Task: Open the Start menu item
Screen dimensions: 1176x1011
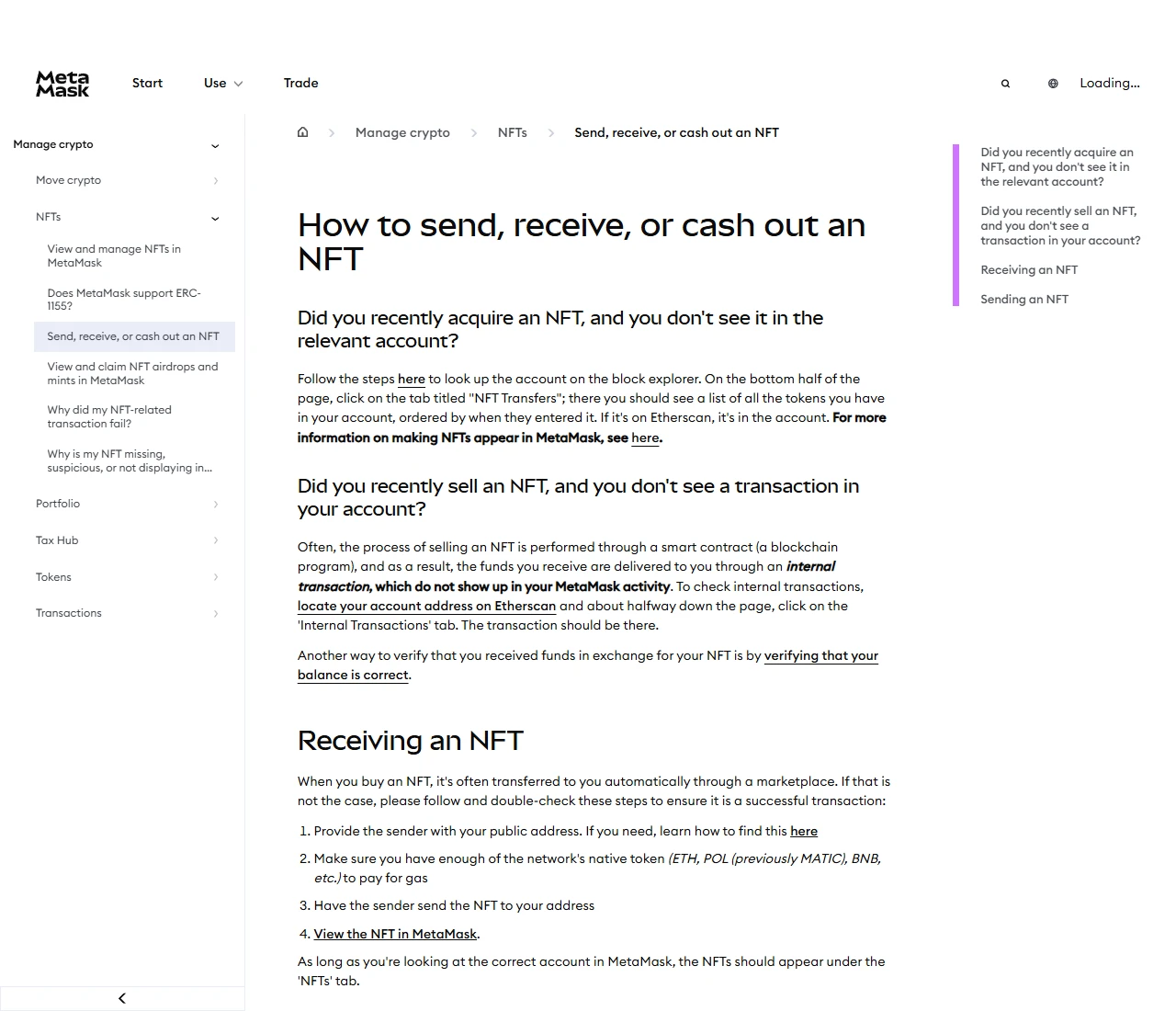Action: [x=147, y=83]
